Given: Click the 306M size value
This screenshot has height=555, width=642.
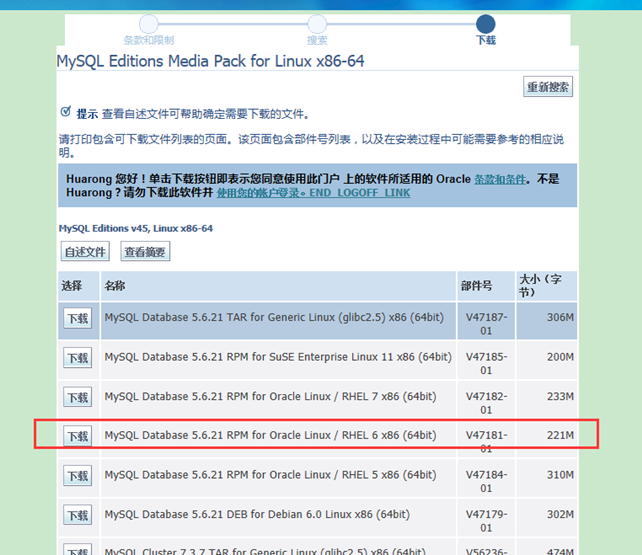Looking at the screenshot, I should coord(560,317).
